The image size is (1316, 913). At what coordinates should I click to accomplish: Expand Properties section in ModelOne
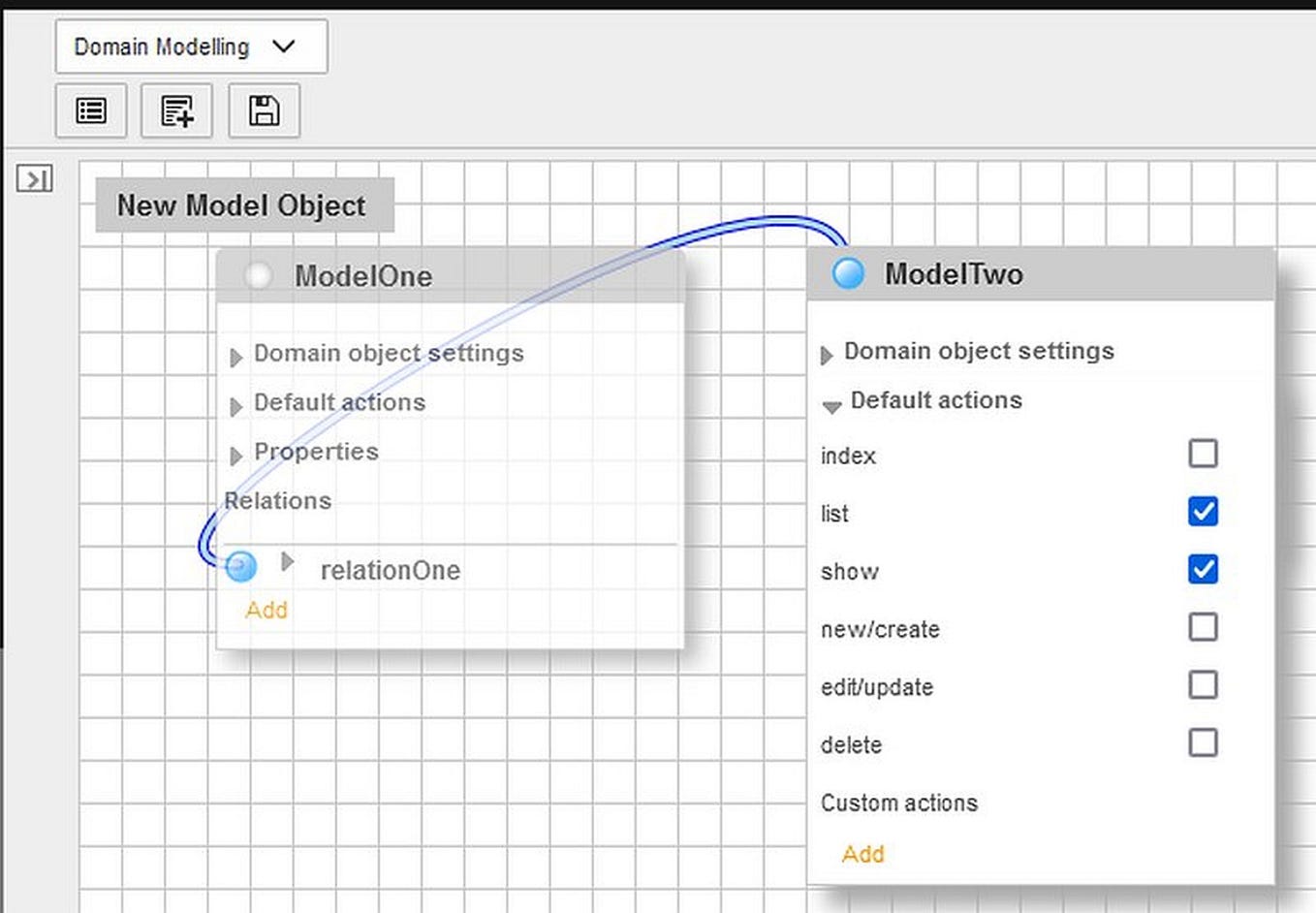(x=235, y=456)
